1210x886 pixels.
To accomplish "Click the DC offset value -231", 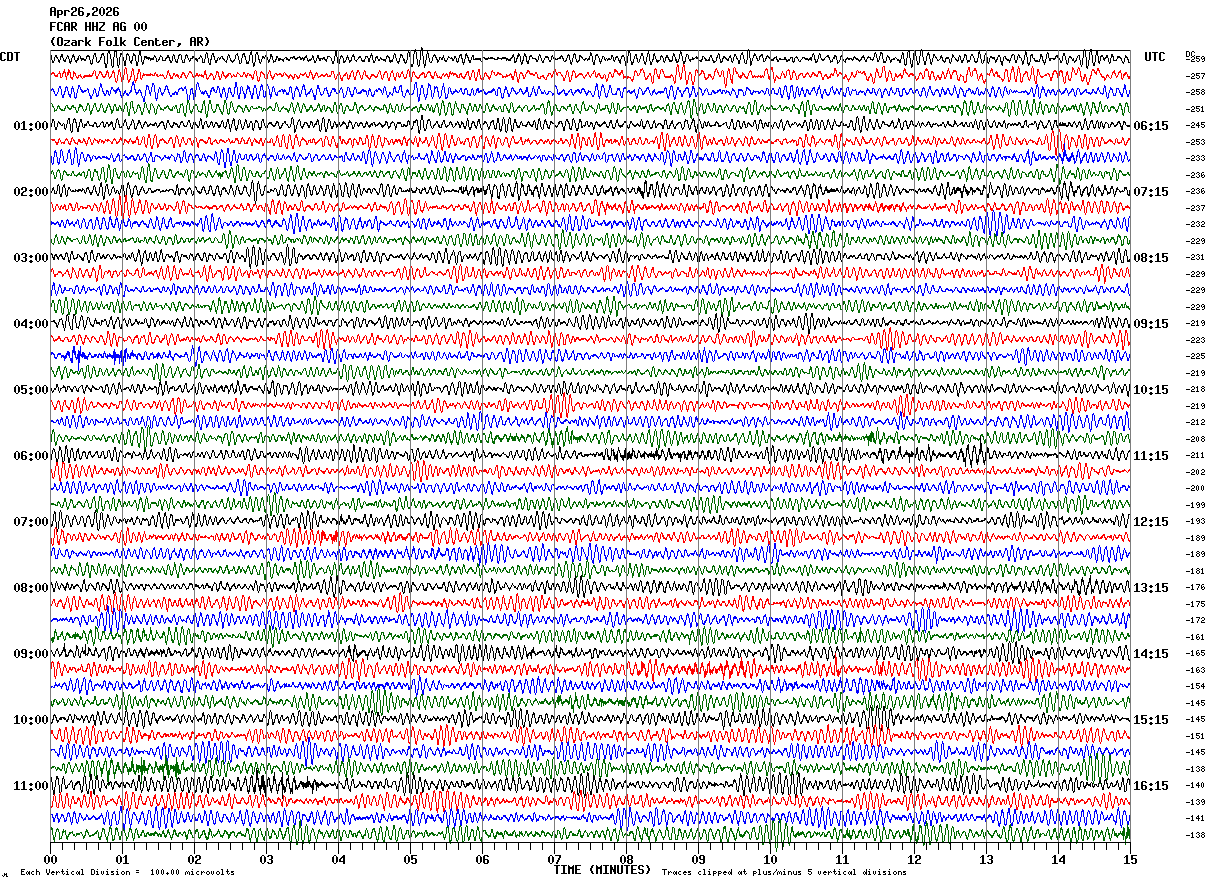I will tap(1195, 258).
